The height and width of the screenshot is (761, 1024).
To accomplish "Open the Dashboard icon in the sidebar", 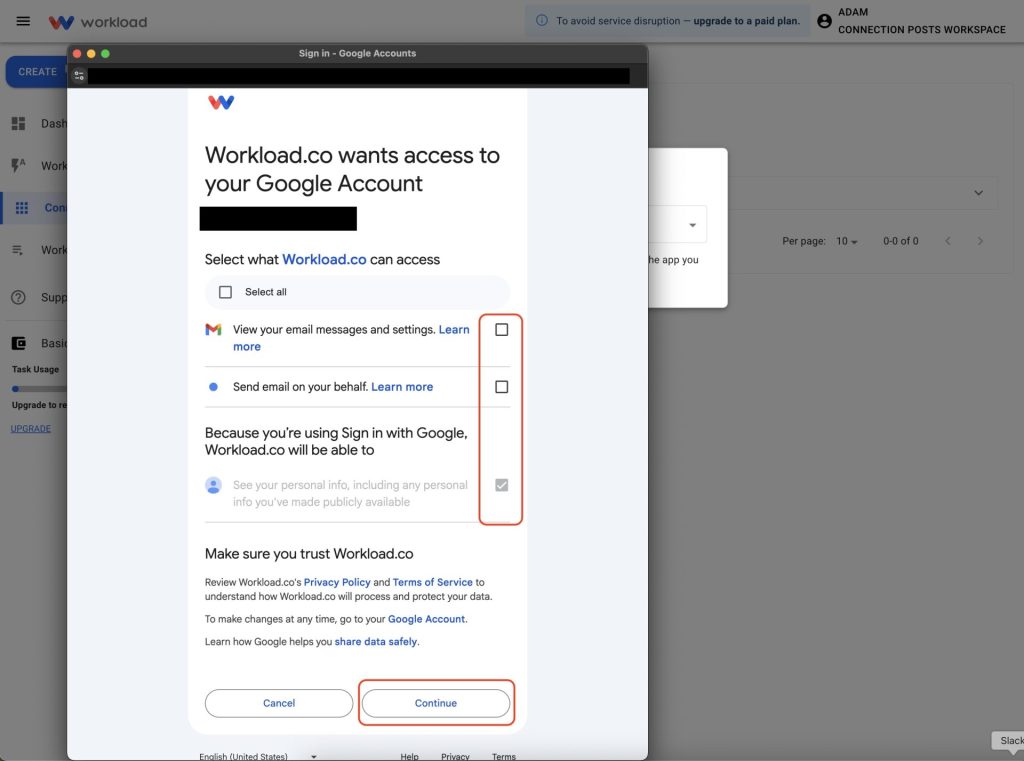I will point(18,123).
